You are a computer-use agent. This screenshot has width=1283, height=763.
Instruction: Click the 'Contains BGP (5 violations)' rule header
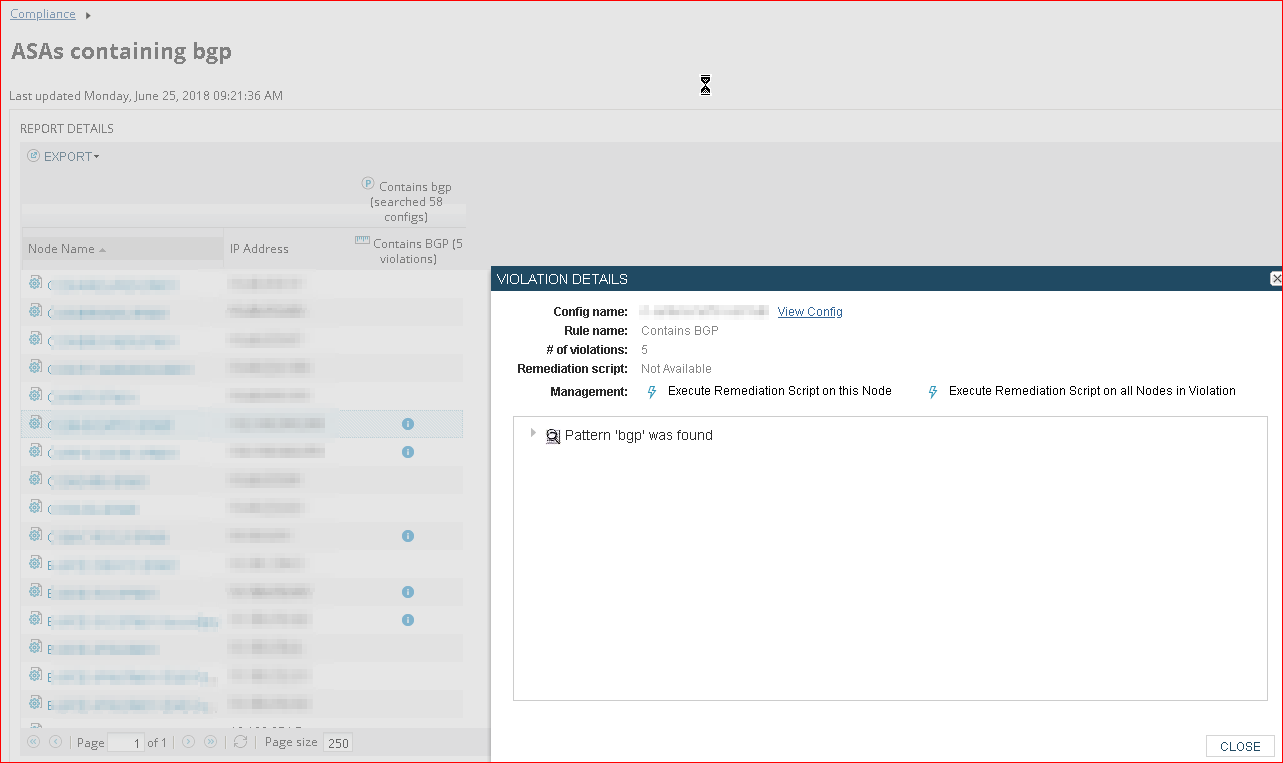coord(410,251)
